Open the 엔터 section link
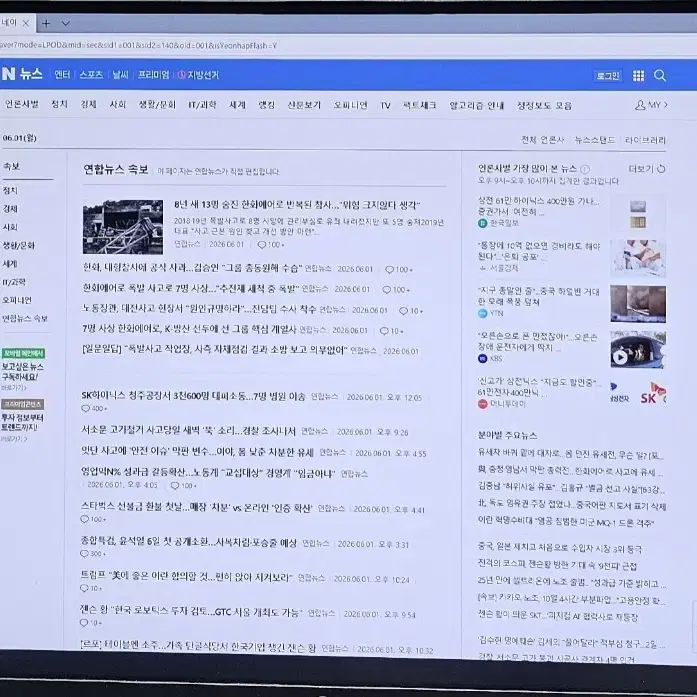Viewport: 697px width, 697px height. coord(62,74)
